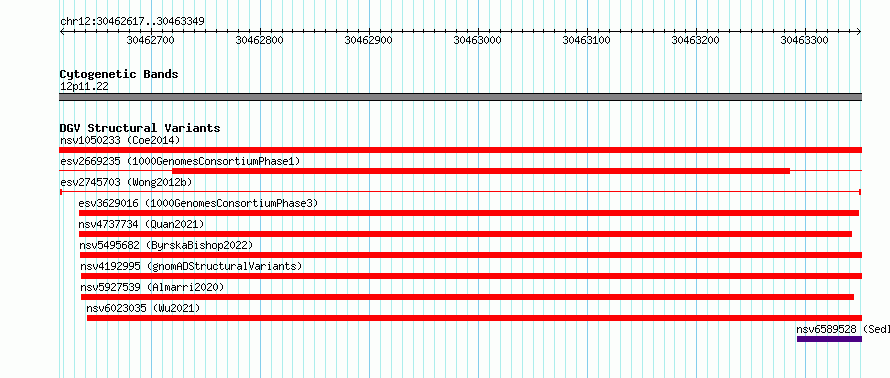
Task: Click the red bar for nsv4192995
Action: click(x=472, y=276)
